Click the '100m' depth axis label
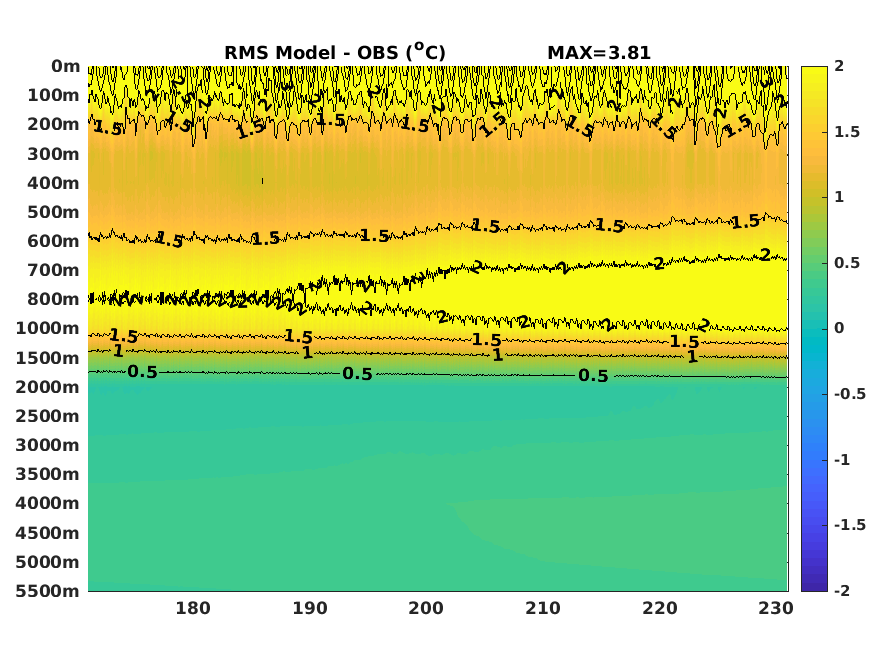Image resolution: width=875 pixels, height=656 pixels. click(54, 95)
